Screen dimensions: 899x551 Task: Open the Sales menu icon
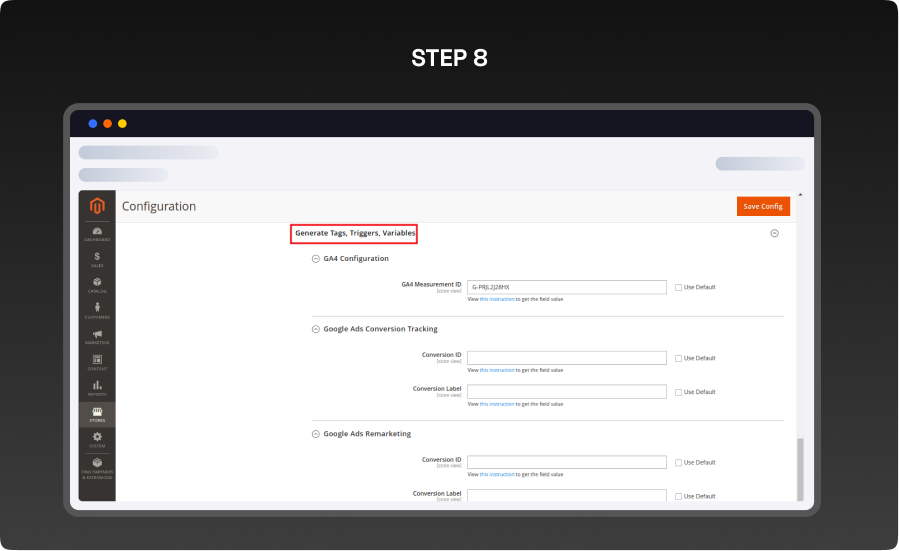97,259
